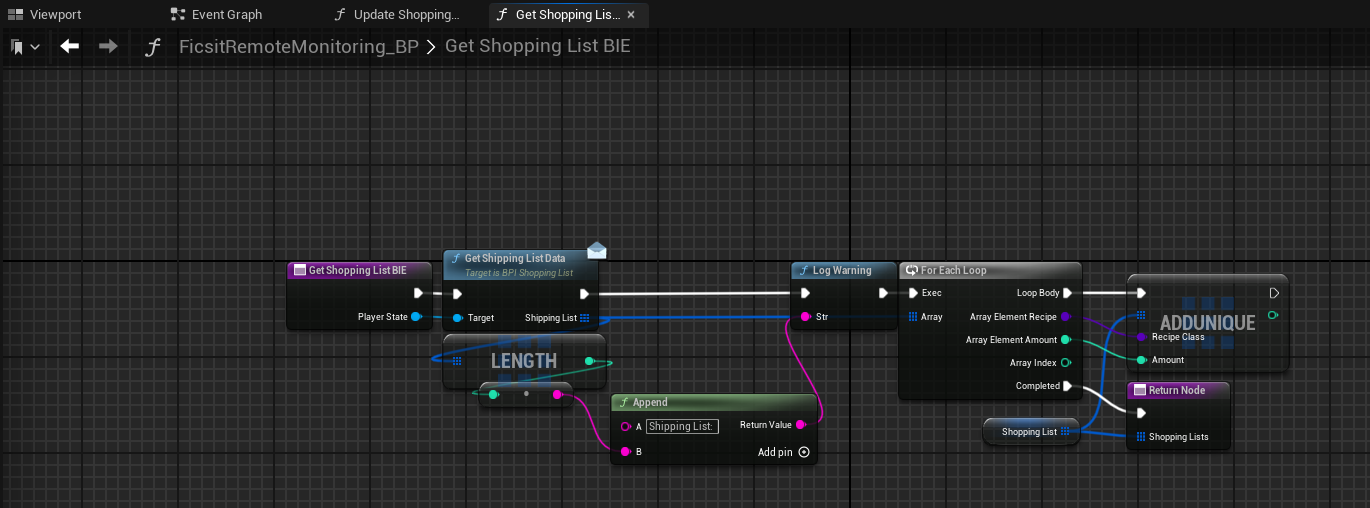Select Get Shopping List BIE entry node title
The width and height of the screenshot is (1370, 508).
(357, 270)
